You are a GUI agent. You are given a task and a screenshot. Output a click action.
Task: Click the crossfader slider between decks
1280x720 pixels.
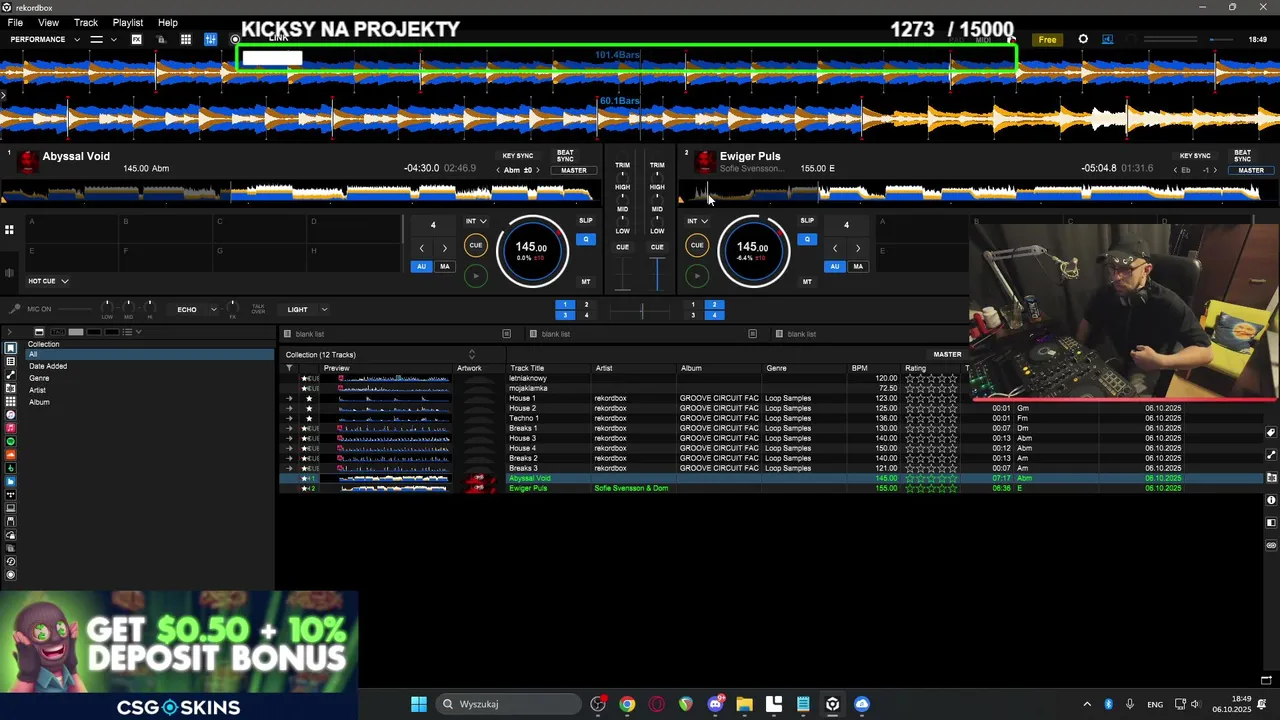[x=641, y=311]
